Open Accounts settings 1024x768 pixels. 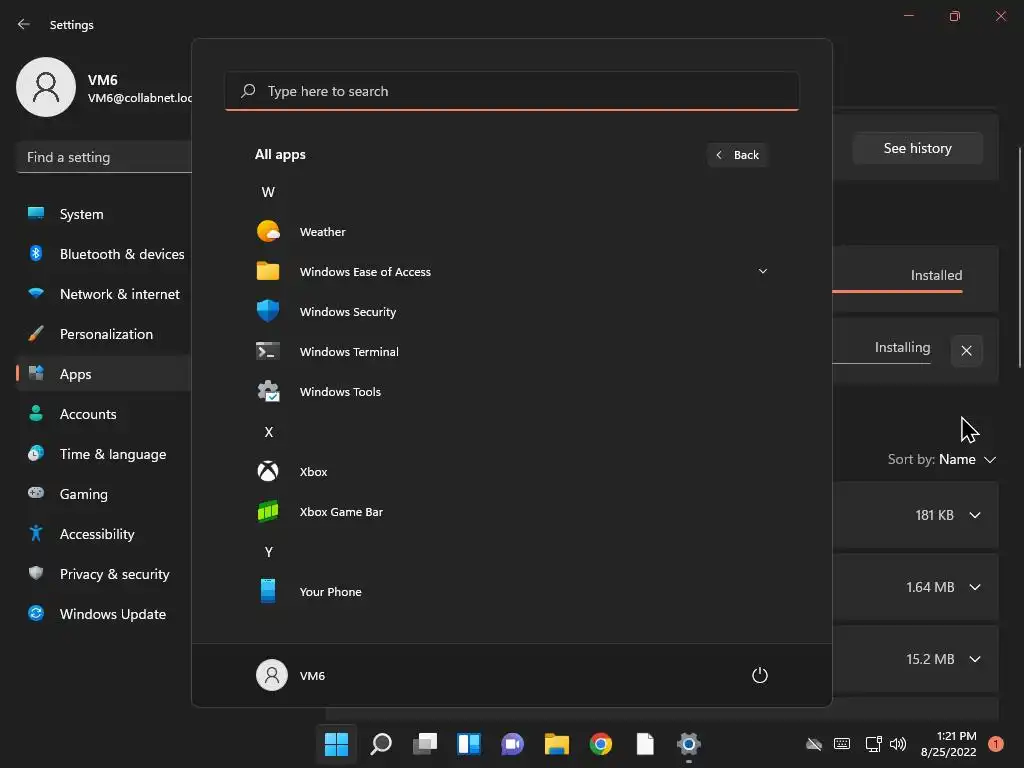point(104,414)
